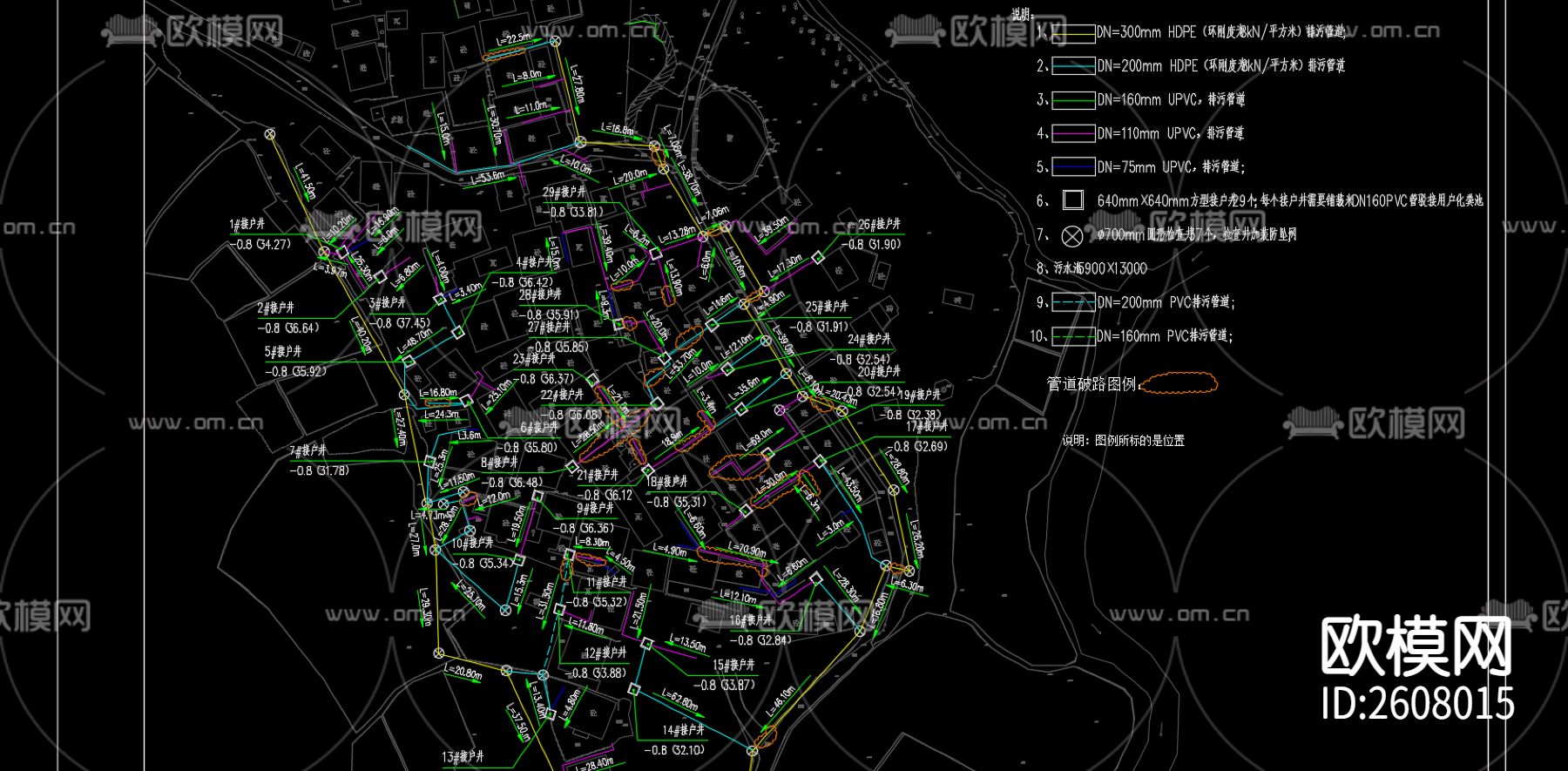Screen dimensions: 1568x771
Task: Select the legend text 'DN=75mm UPVC'
Action: [x=1172, y=166]
